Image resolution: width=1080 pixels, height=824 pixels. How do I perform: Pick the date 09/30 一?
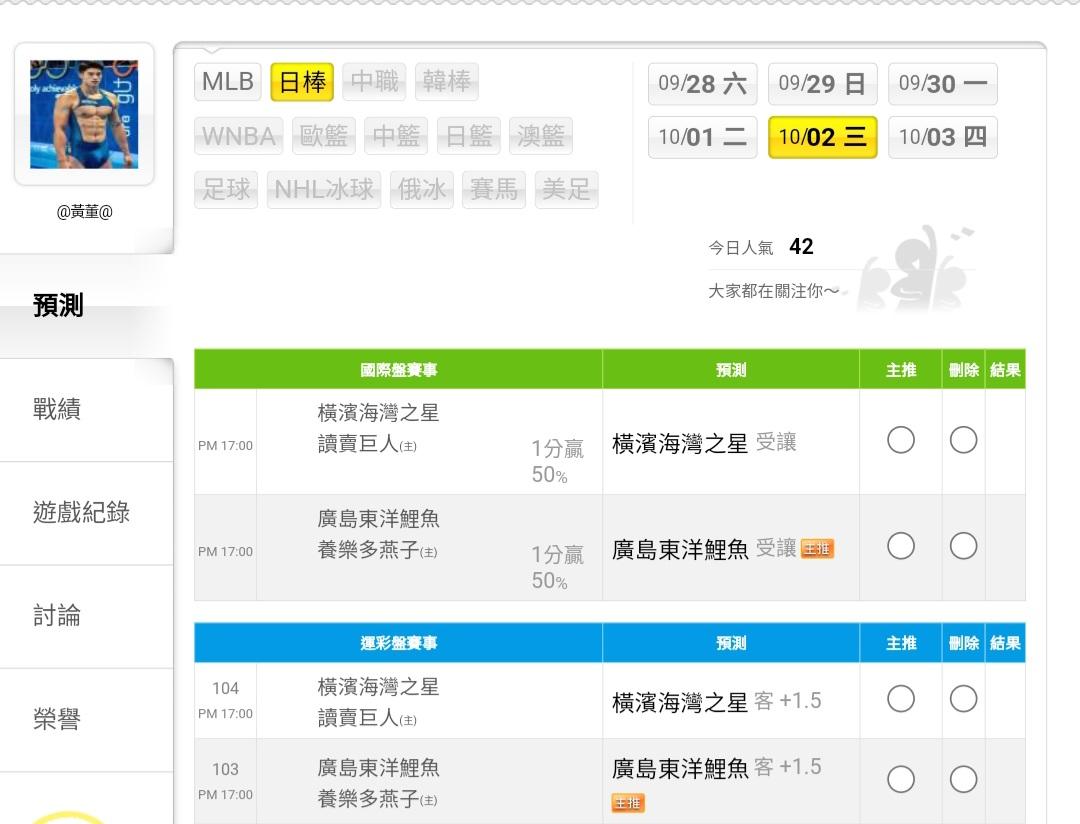pos(943,84)
